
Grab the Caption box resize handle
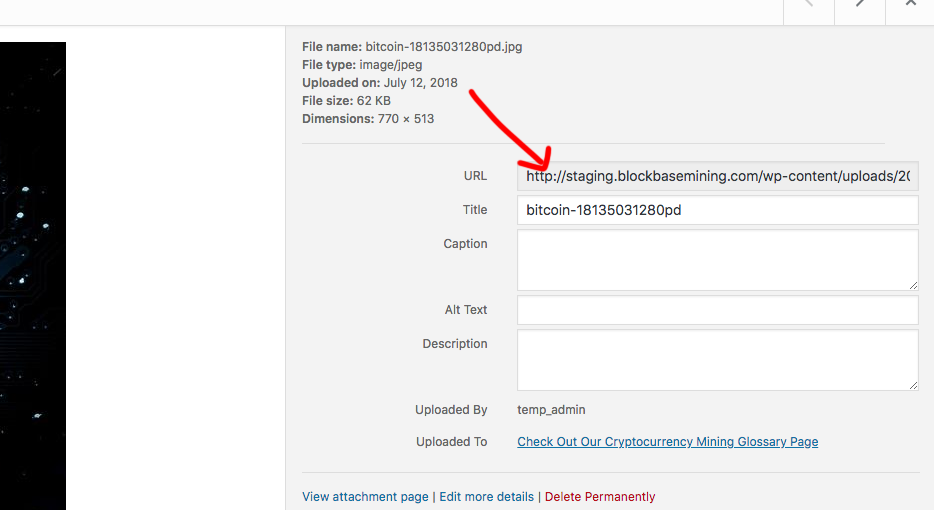pyautogui.click(x=912, y=285)
